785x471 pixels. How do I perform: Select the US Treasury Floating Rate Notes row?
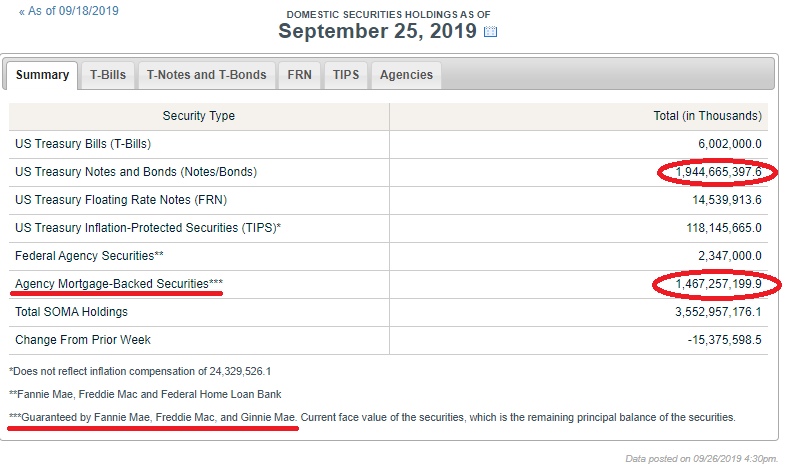pos(388,200)
